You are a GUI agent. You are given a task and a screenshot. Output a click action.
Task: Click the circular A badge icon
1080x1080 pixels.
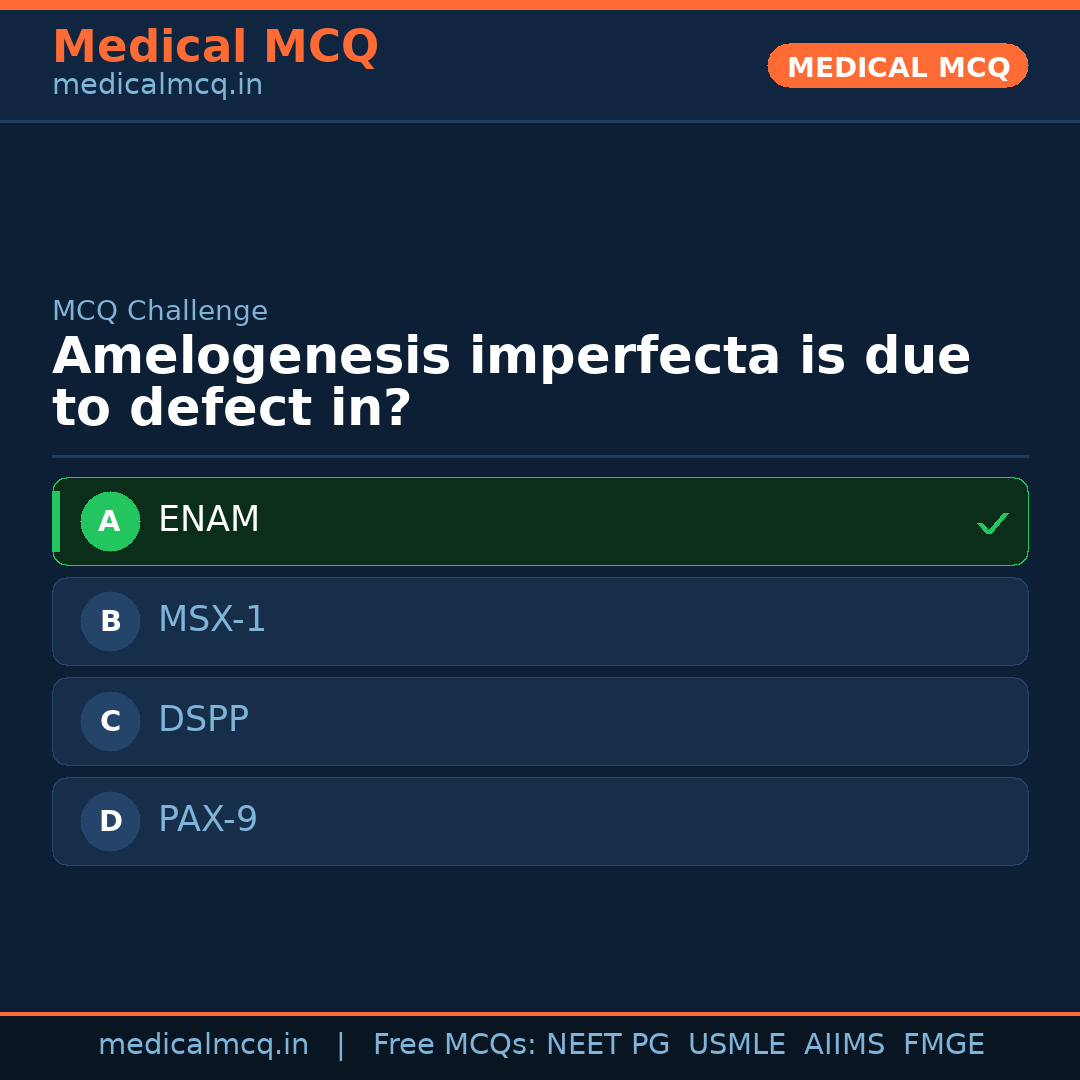pos(110,521)
